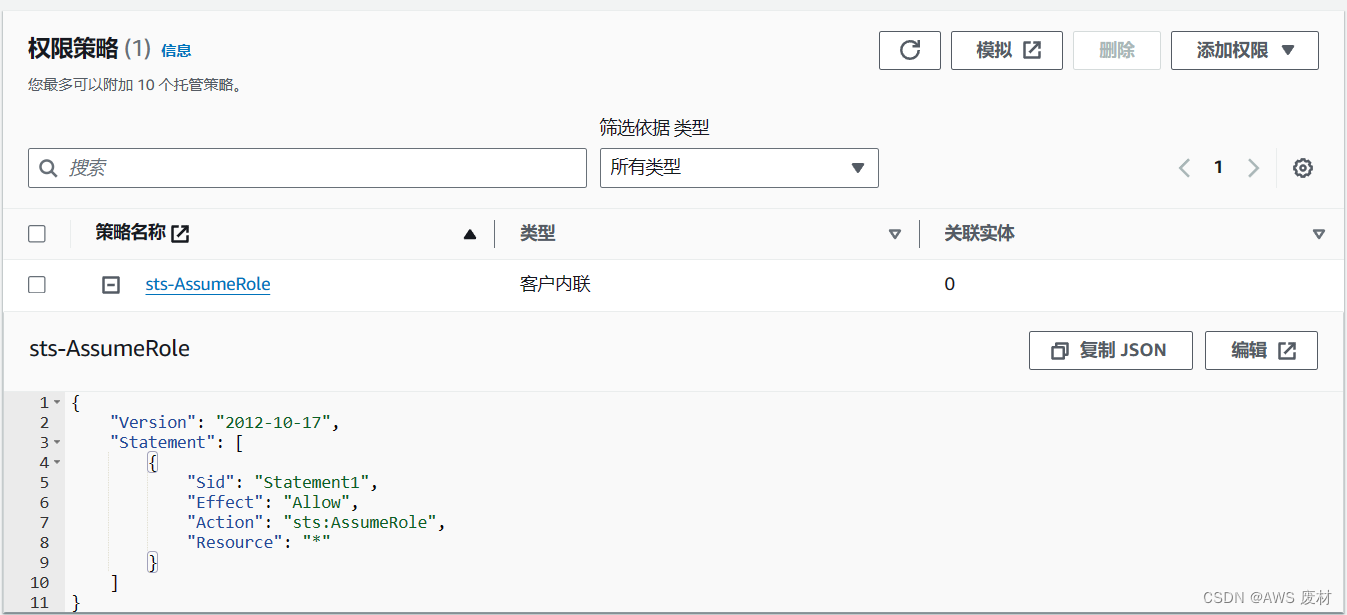
Task: Select page 1 in pagination
Action: (x=1218, y=167)
